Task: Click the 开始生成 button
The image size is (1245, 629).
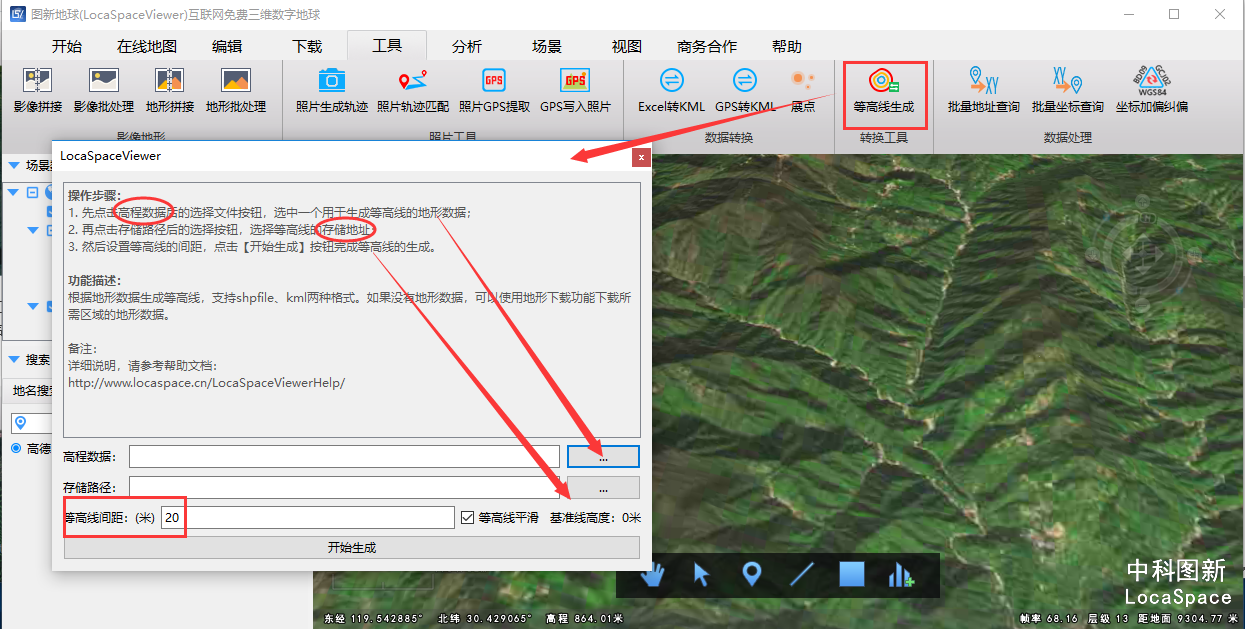Action: [x=352, y=548]
